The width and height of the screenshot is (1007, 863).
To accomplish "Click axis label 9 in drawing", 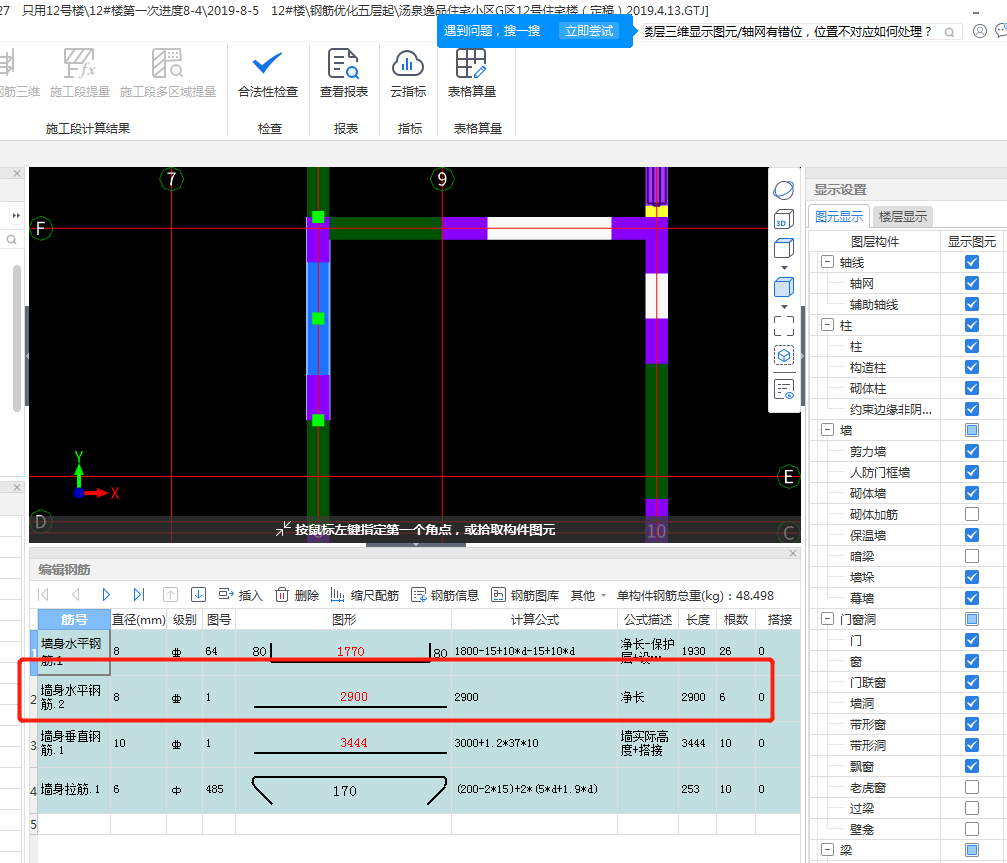I will pos(442,179).
